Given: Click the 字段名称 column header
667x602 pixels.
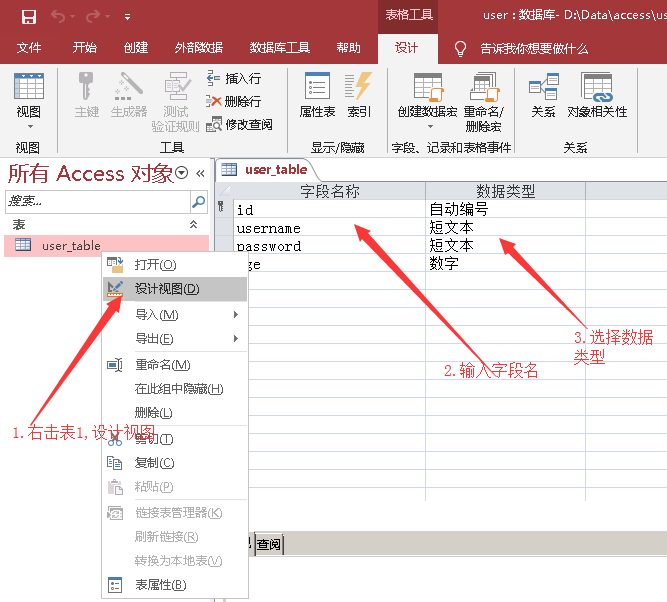Looking at the screenshot, I should tap(329, 191).
